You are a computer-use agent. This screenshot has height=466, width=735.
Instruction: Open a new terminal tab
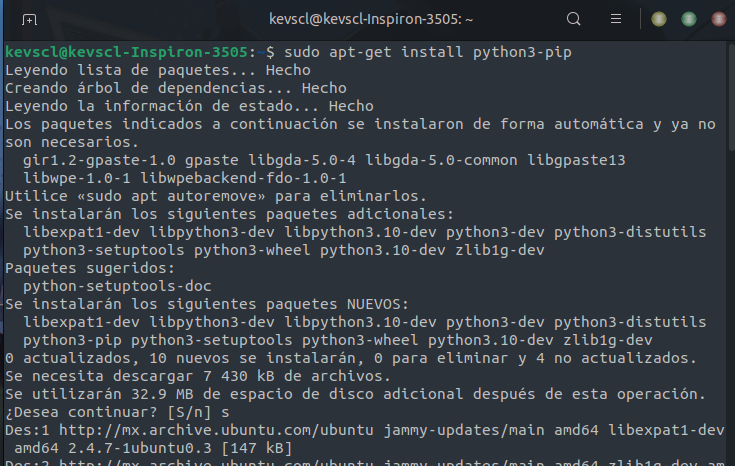click(x=29, y=20)
